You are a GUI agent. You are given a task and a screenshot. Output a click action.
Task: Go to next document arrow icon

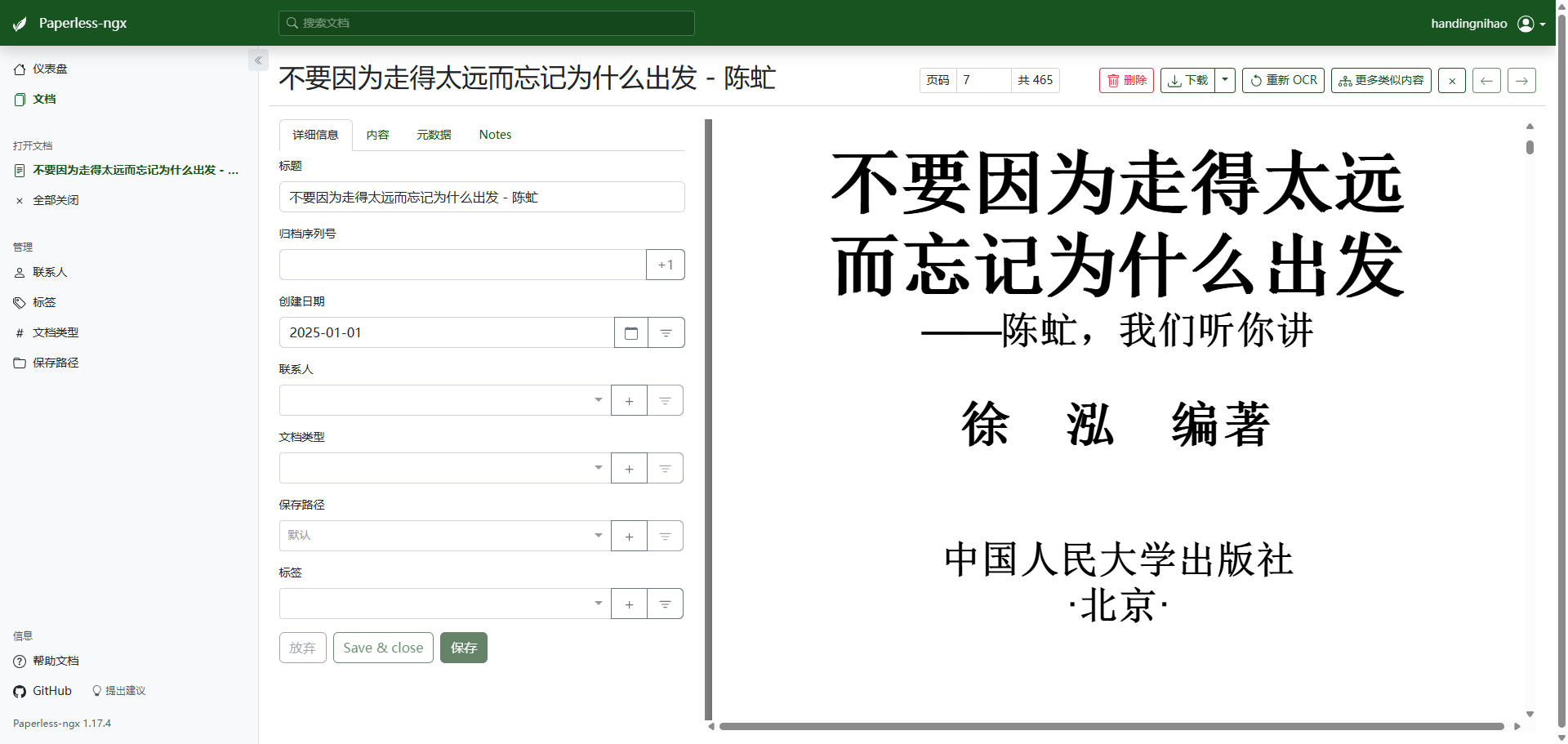coord(1521,80)
